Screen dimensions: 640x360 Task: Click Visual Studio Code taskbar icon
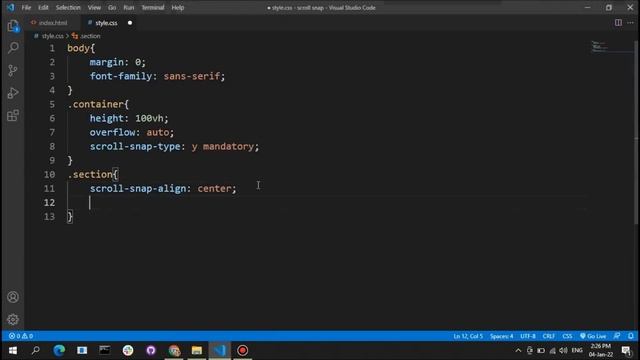220,350
